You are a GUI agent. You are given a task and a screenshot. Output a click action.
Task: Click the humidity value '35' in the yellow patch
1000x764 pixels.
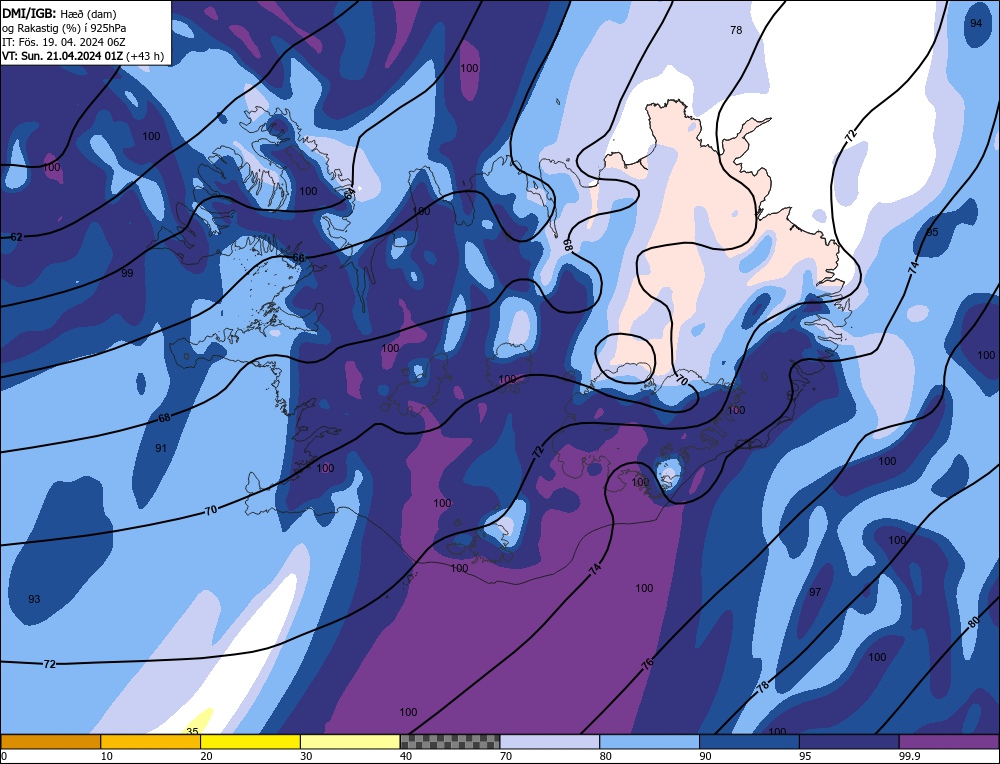coord(193,731)
